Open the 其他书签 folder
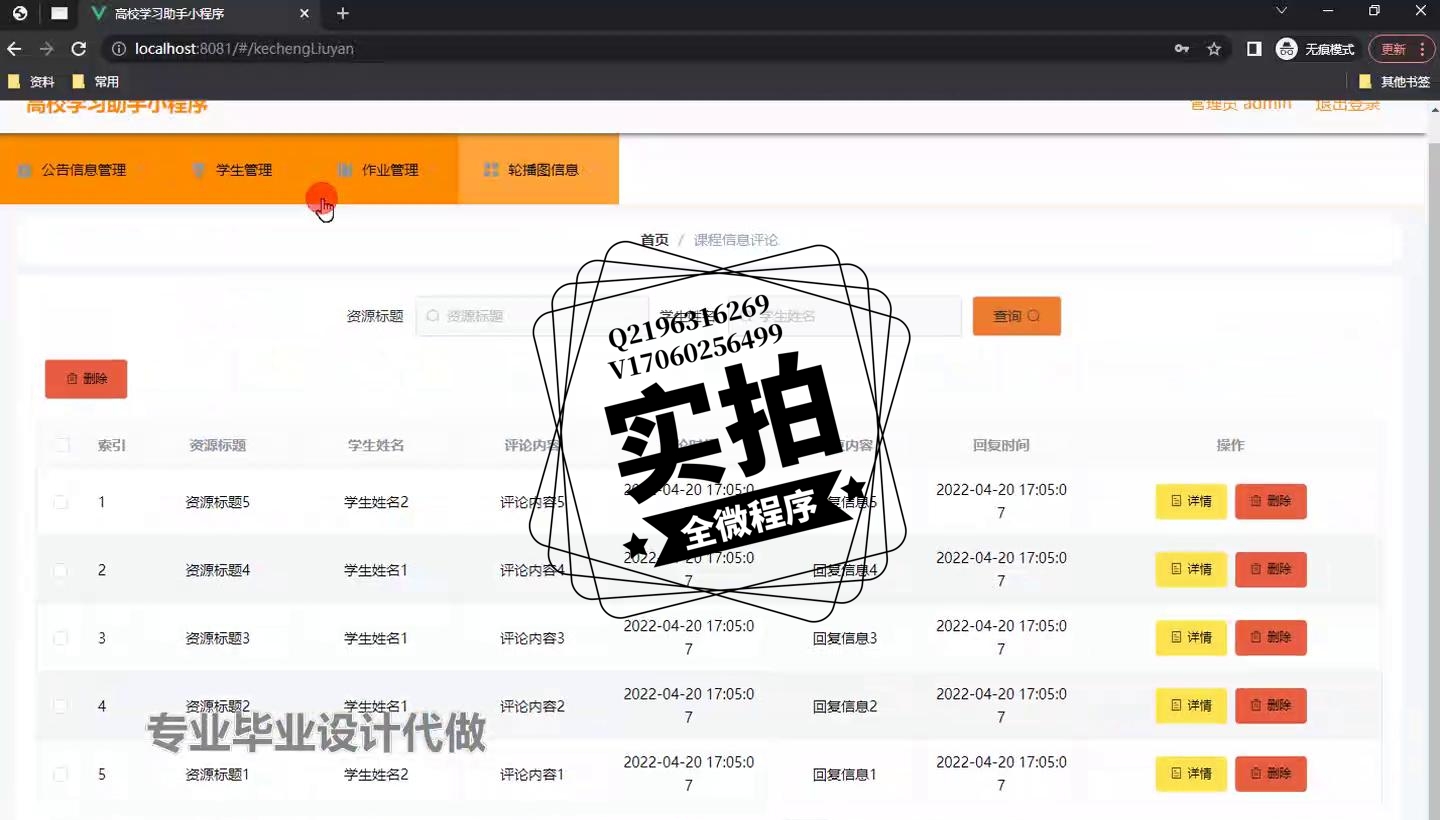 click(x=1395, y=82)
